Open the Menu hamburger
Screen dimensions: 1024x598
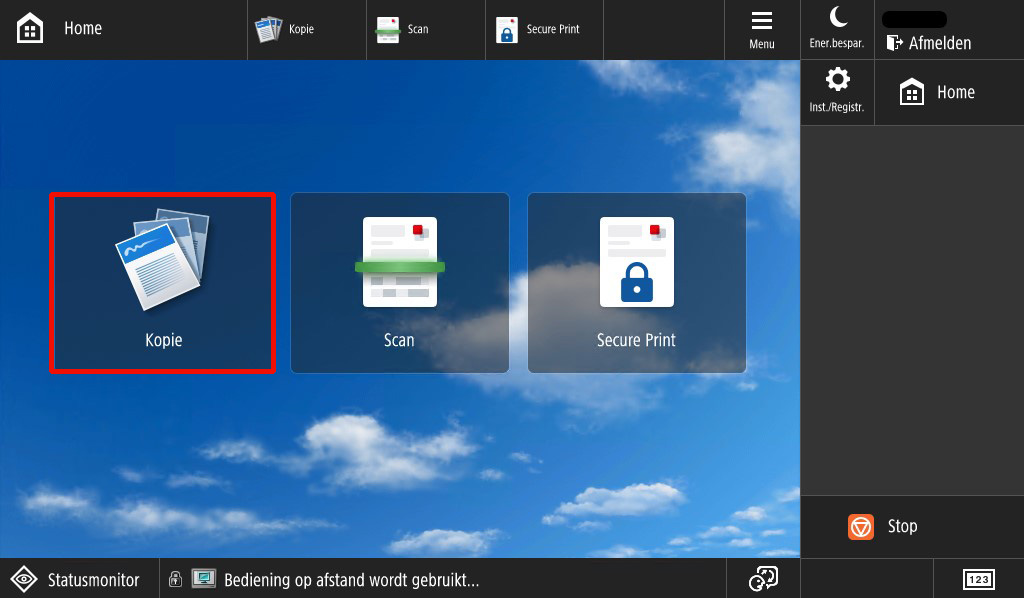tap(762, 28)
